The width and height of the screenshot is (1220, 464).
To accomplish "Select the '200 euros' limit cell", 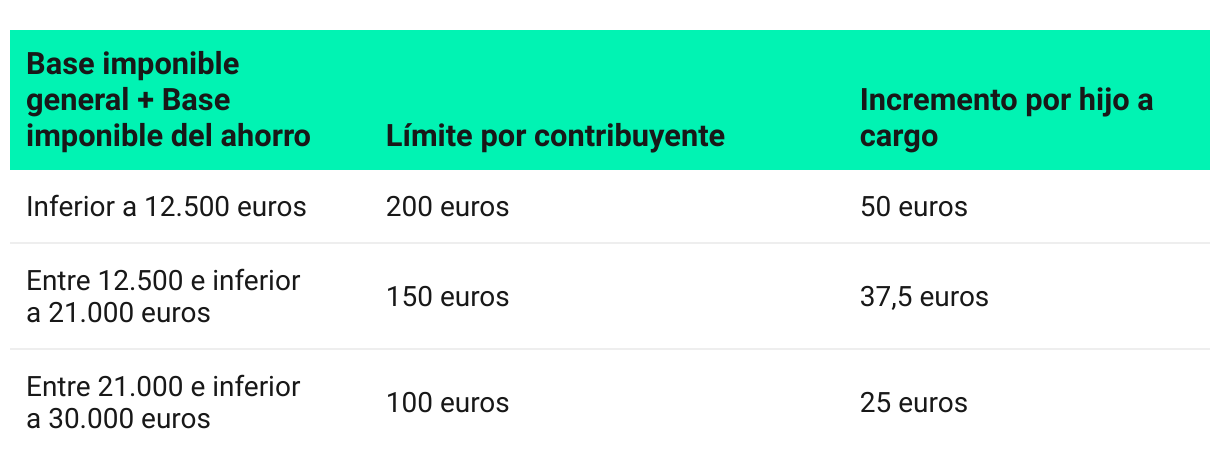I will point(447,207).
